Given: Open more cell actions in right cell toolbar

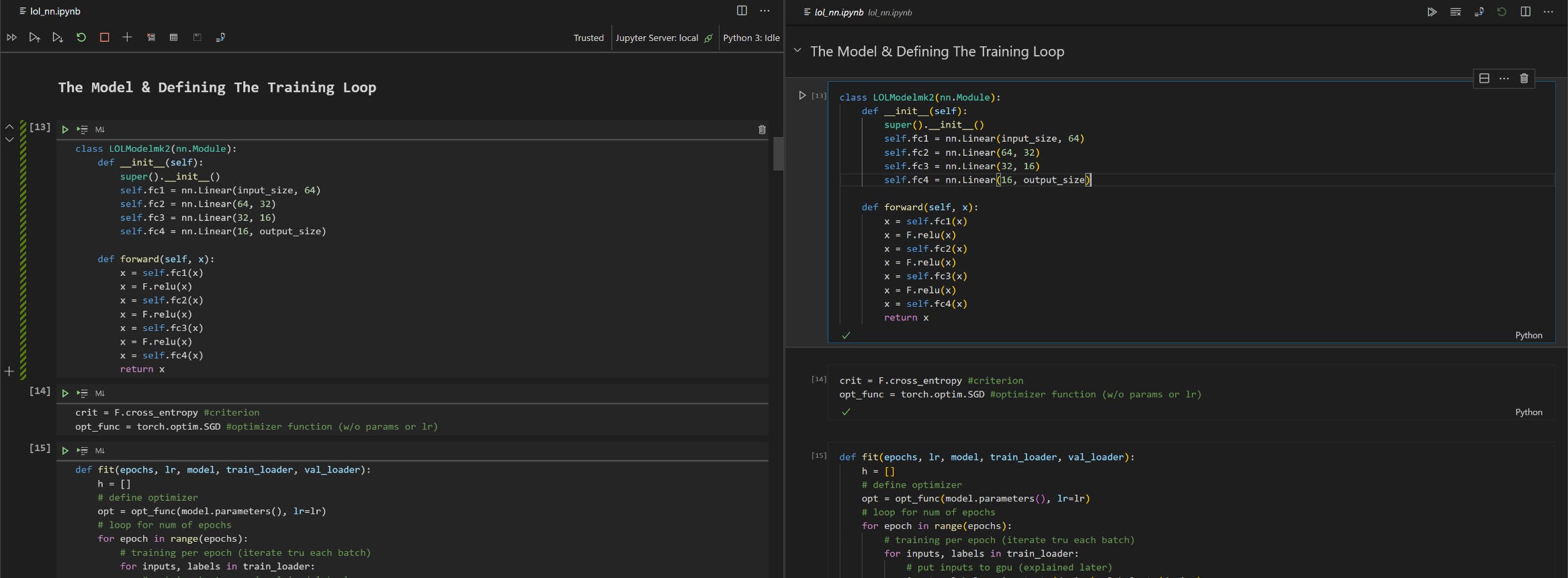Looking at the screenshot, I should pyautogui.click(x=1504, y=79).
